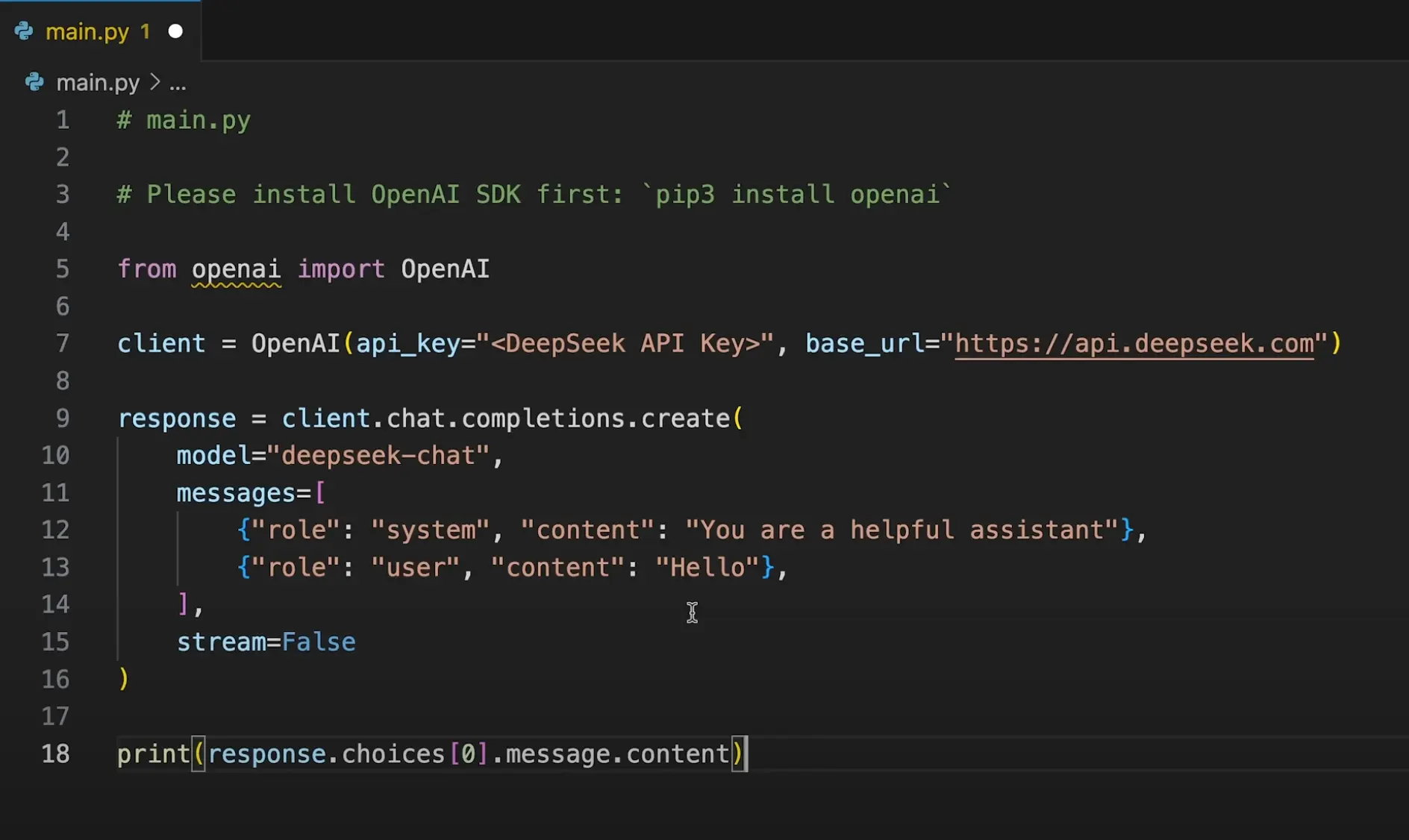Select the main.py editor tab

coord(100,31)
